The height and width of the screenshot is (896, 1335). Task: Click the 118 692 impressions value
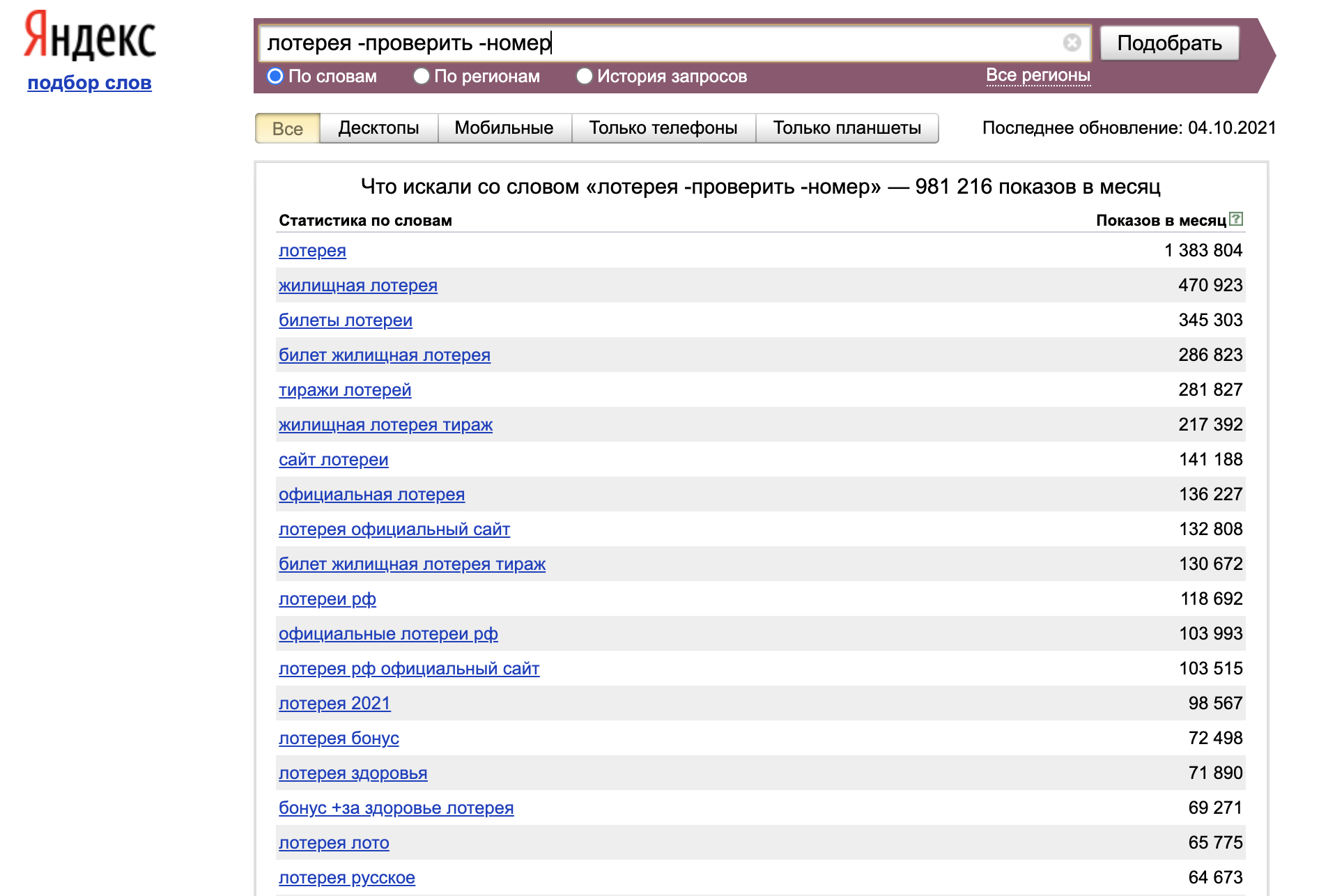click(1211, 598)
